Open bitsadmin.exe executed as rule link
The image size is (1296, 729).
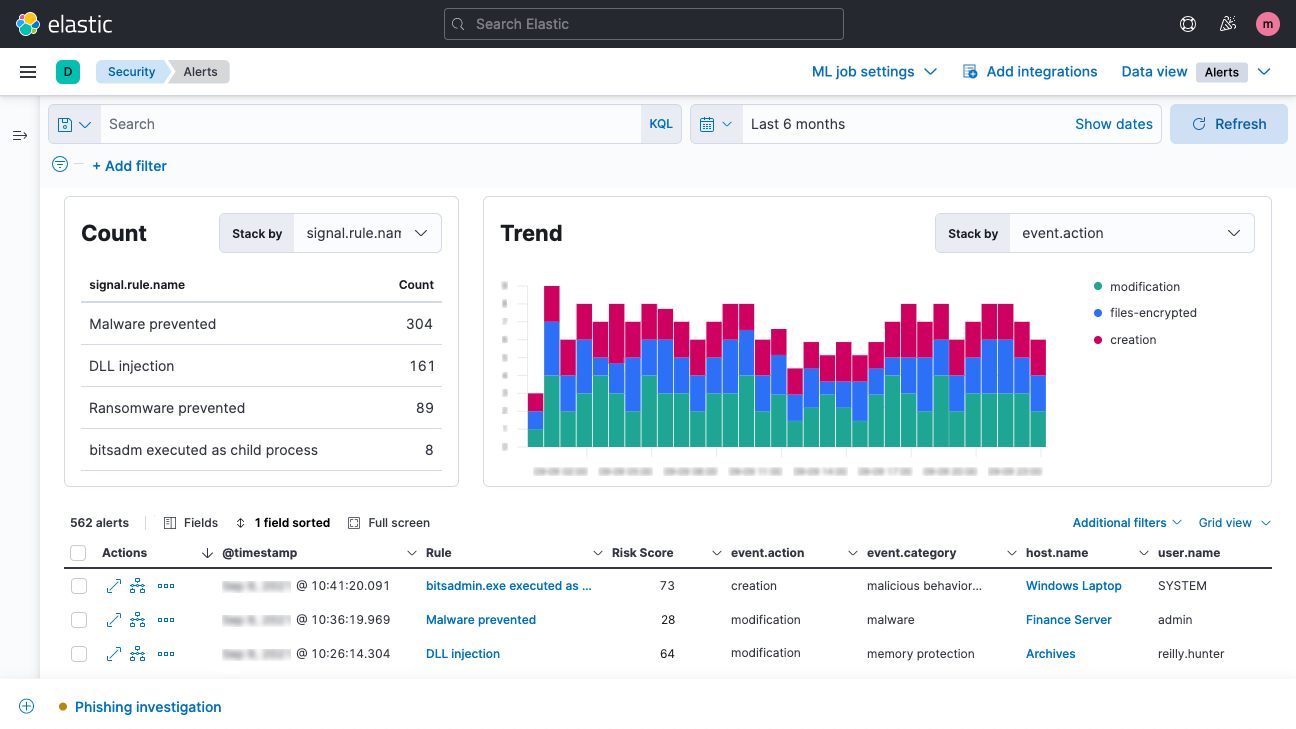509,586
